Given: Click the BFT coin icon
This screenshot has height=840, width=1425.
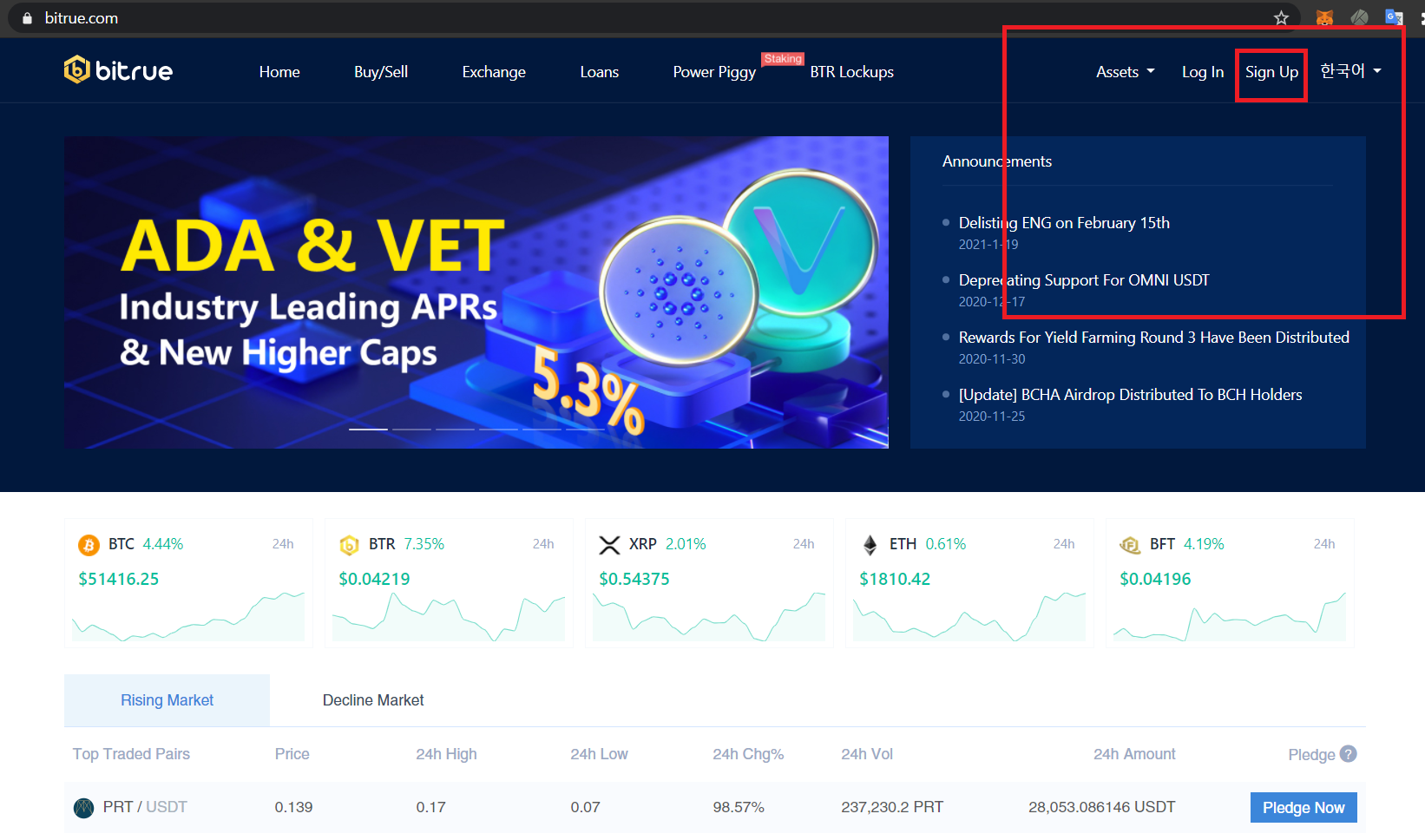Looking at the screenshot, I should click(x=1130, y=545).
